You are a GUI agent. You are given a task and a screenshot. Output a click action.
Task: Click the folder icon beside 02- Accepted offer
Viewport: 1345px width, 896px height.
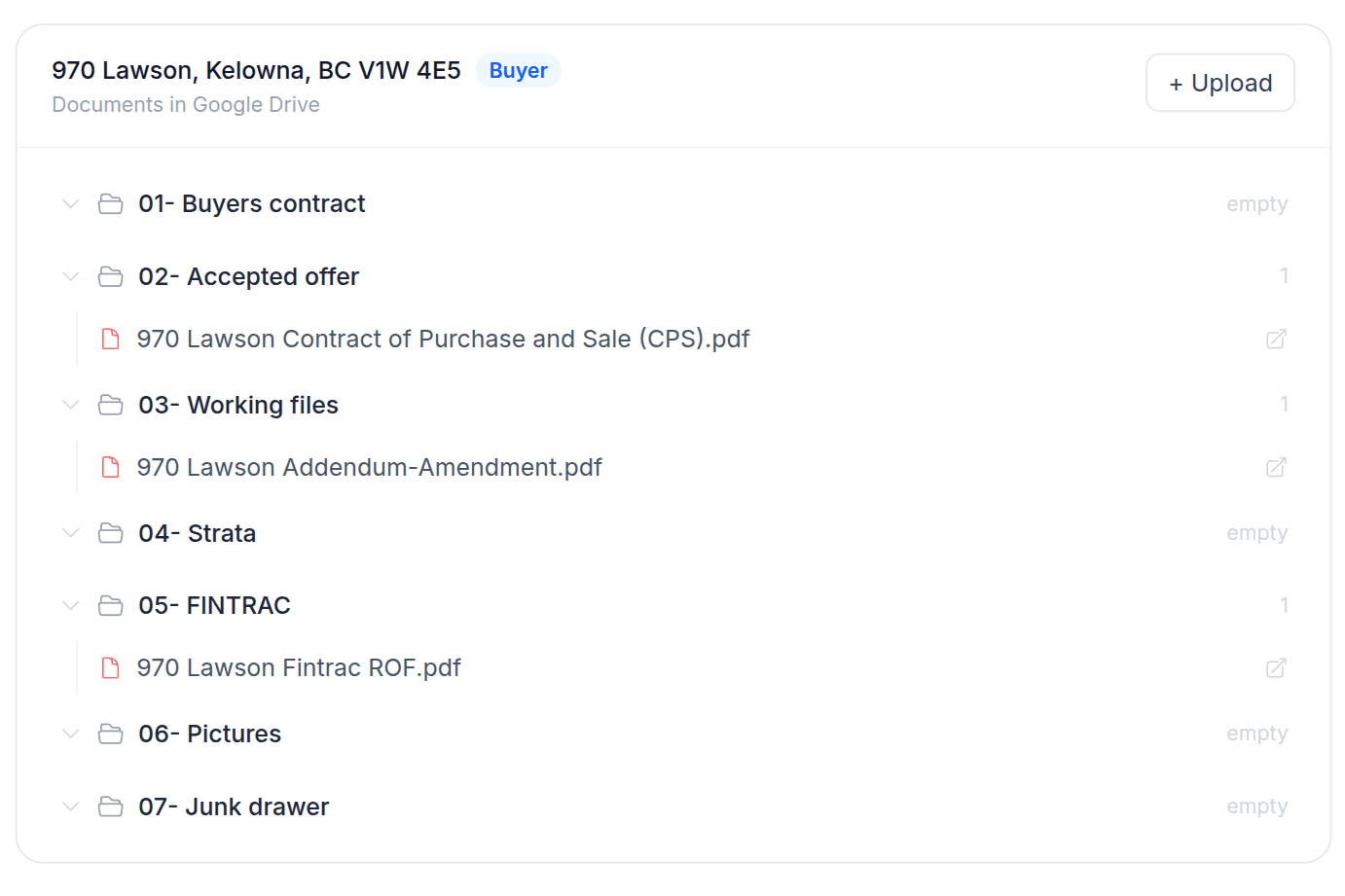pyautogui.click(x=110, y=276)
